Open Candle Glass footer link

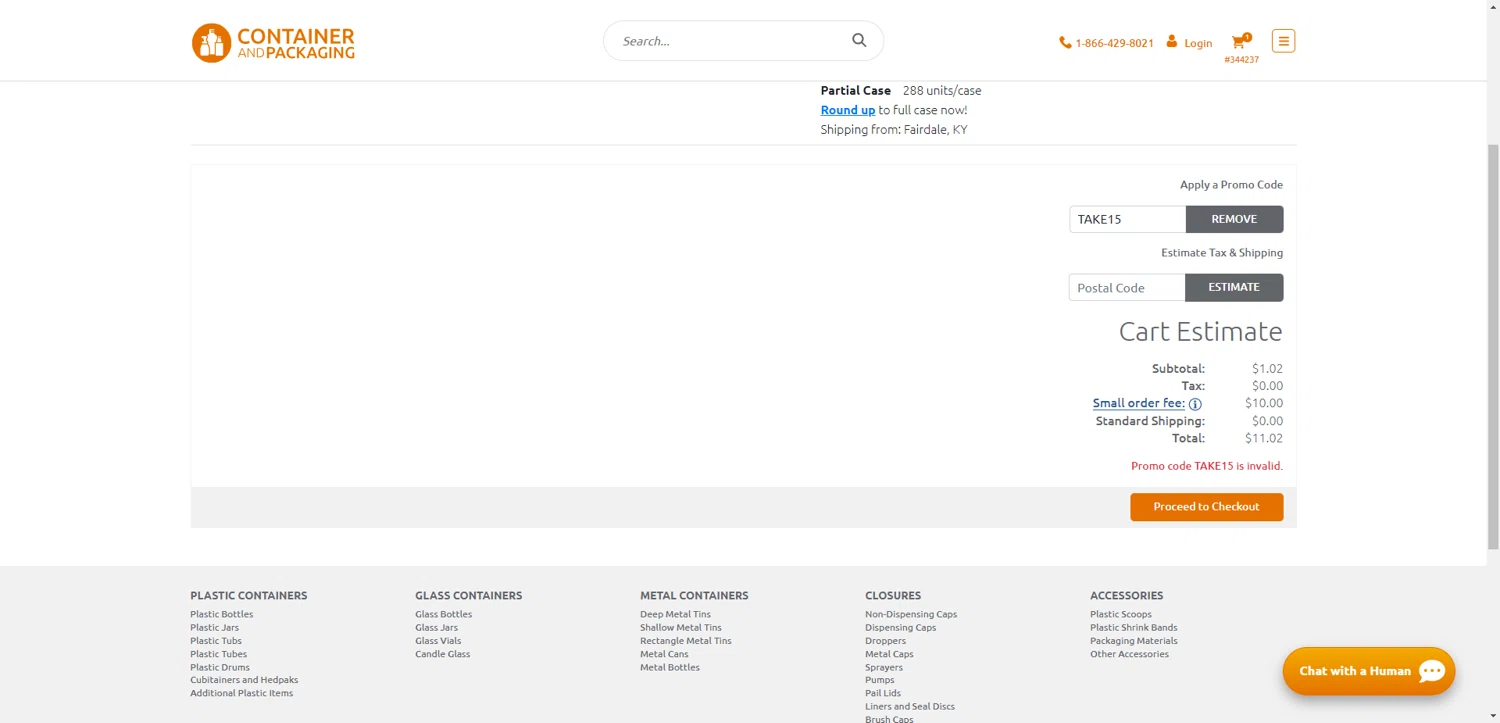point(443,654)
